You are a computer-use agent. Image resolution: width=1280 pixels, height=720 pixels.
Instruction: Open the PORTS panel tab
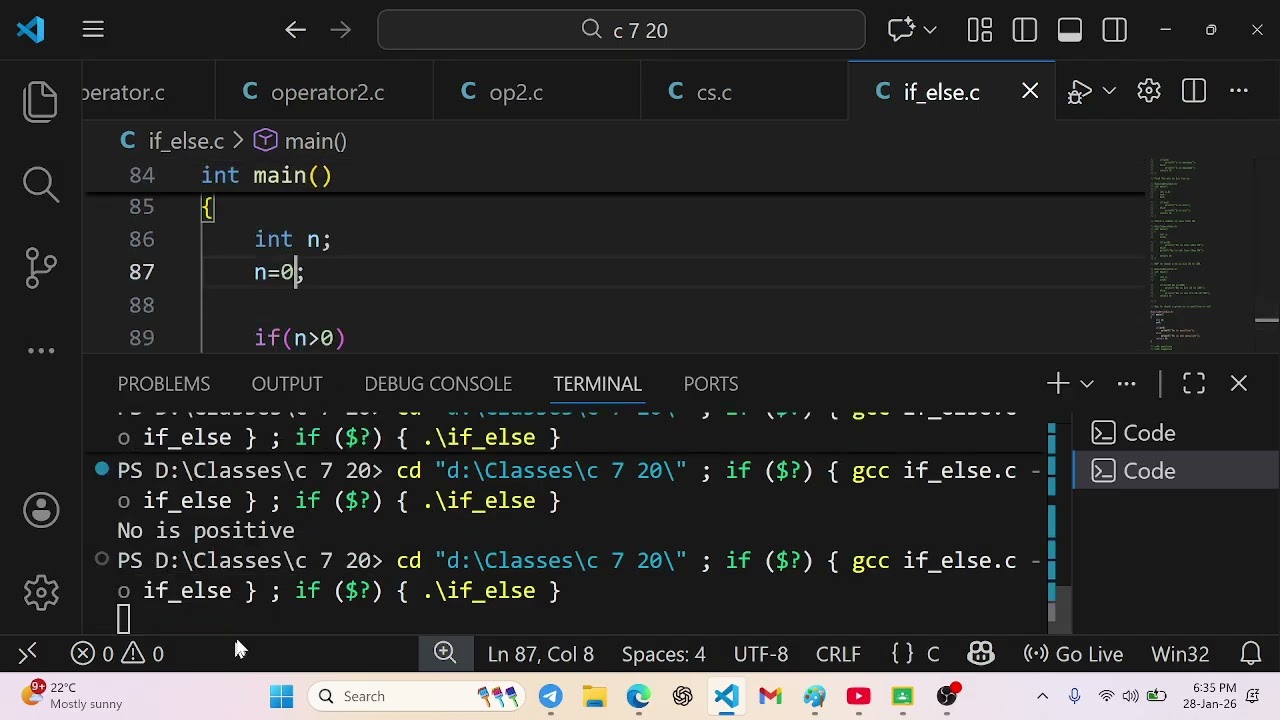[x=711, y=384]
